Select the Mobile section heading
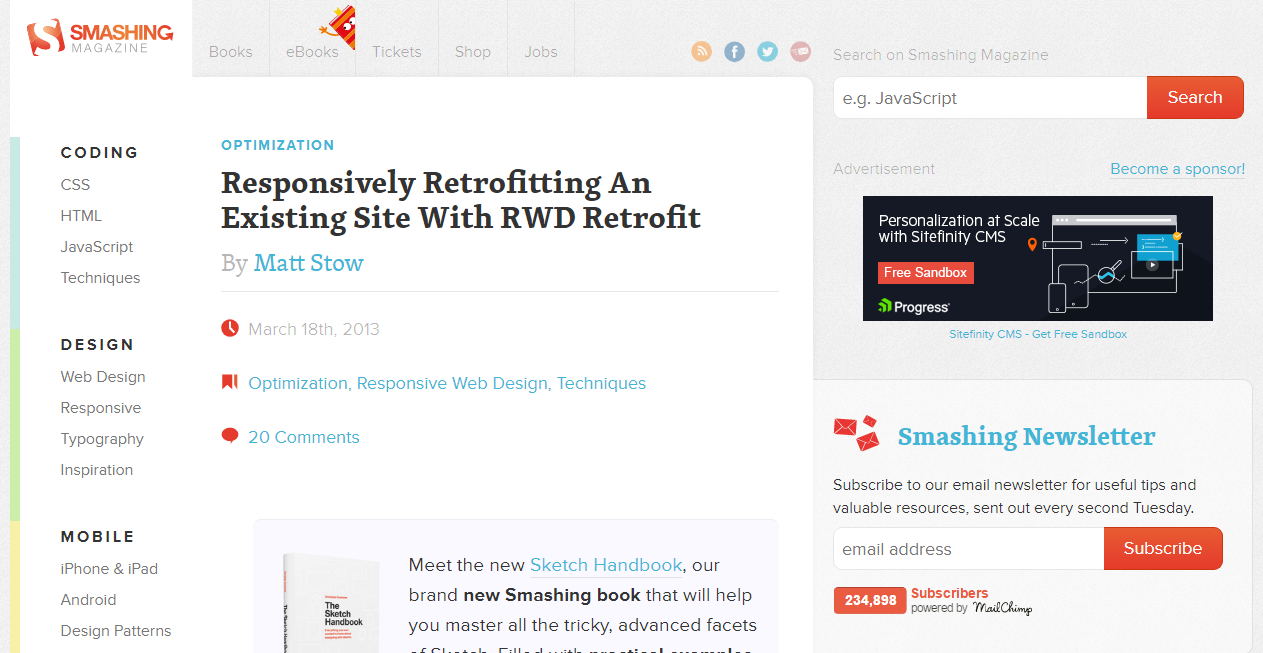This screenshot has height=653, width=1263. (x=98, y=537)
